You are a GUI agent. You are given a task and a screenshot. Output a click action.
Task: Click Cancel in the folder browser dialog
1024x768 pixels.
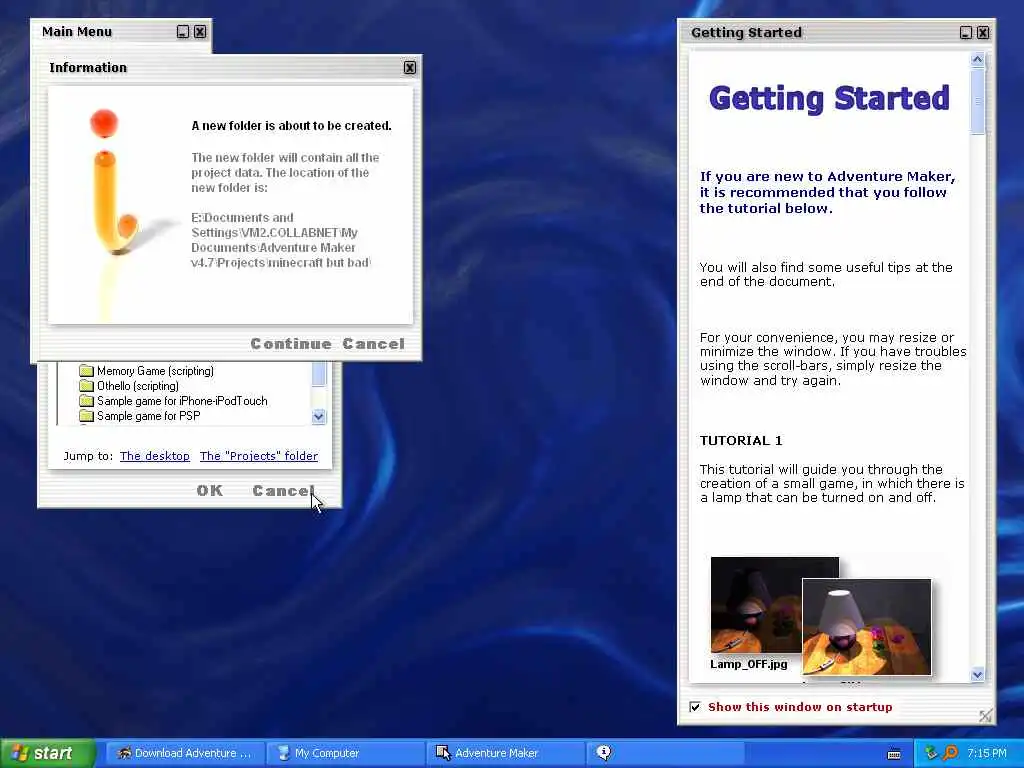[283, 490]
